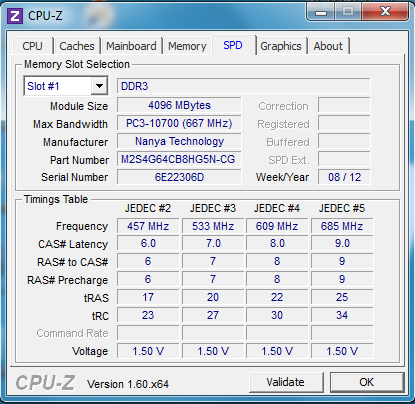
Task: Open the Slot #1 dropdown arrow
Action: pos(99,86)
